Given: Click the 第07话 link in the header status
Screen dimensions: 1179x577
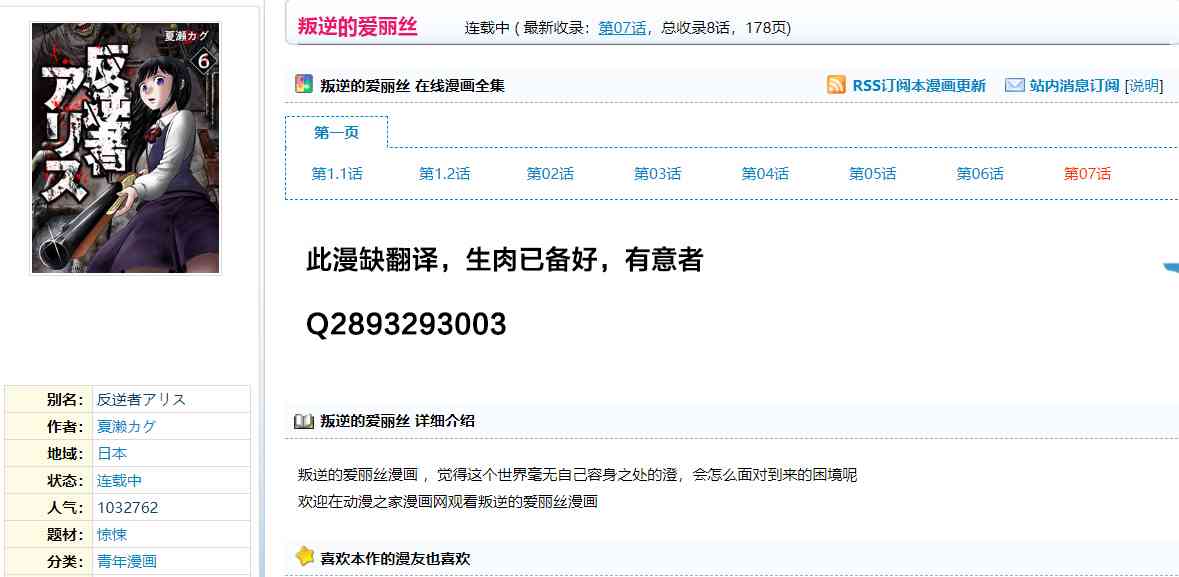Looking at the screenshot, I should [622, 28].
